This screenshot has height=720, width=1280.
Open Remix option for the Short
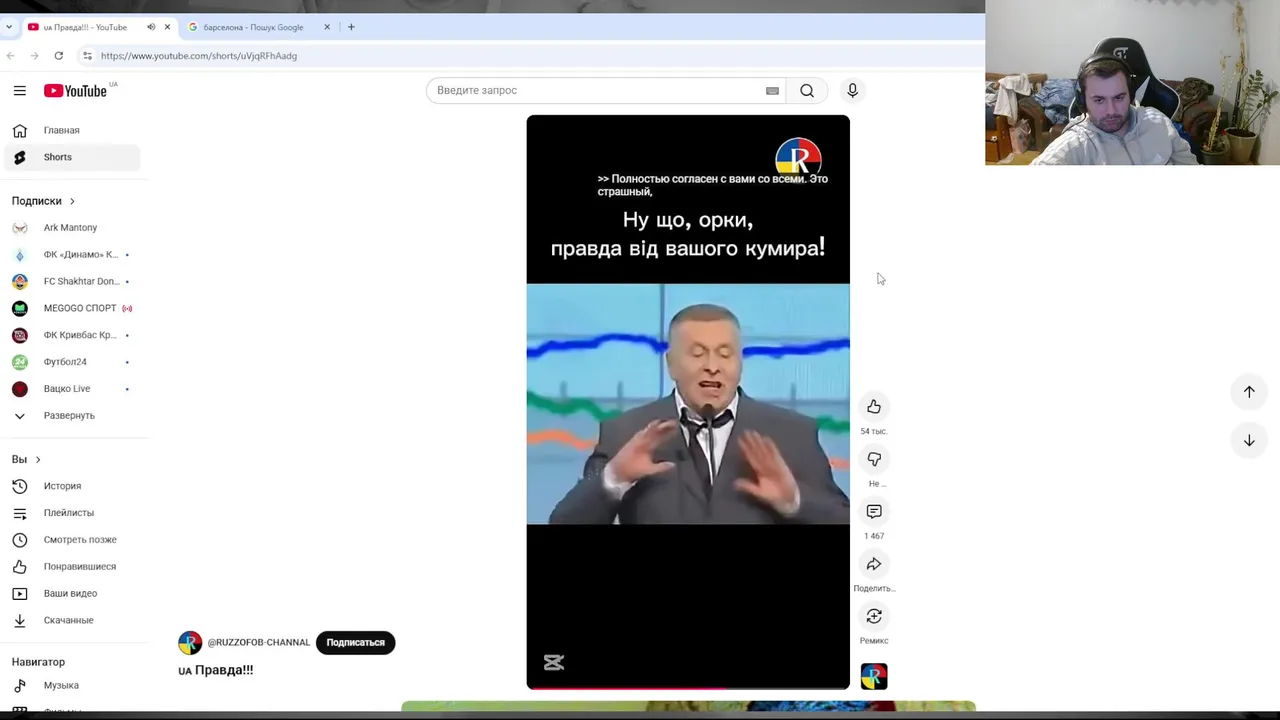874,616
